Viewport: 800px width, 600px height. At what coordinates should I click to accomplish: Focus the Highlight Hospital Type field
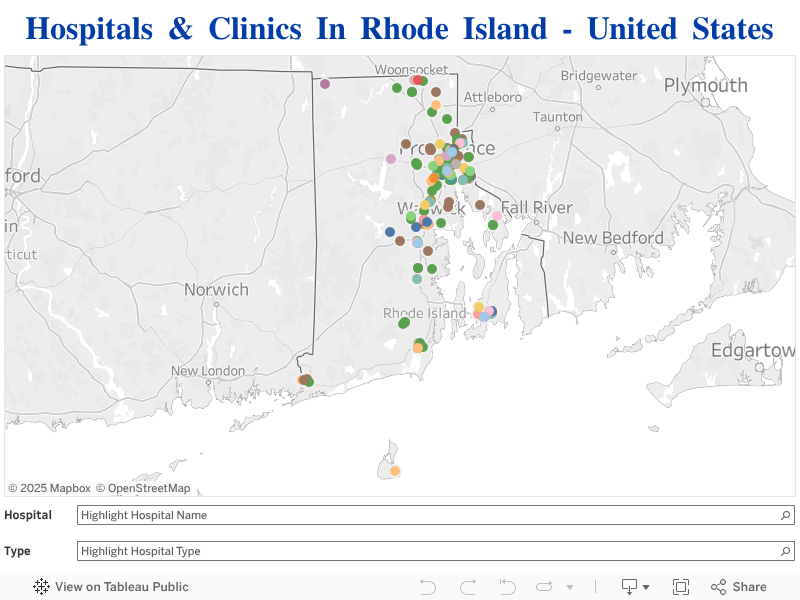click(x=436, y=551)
